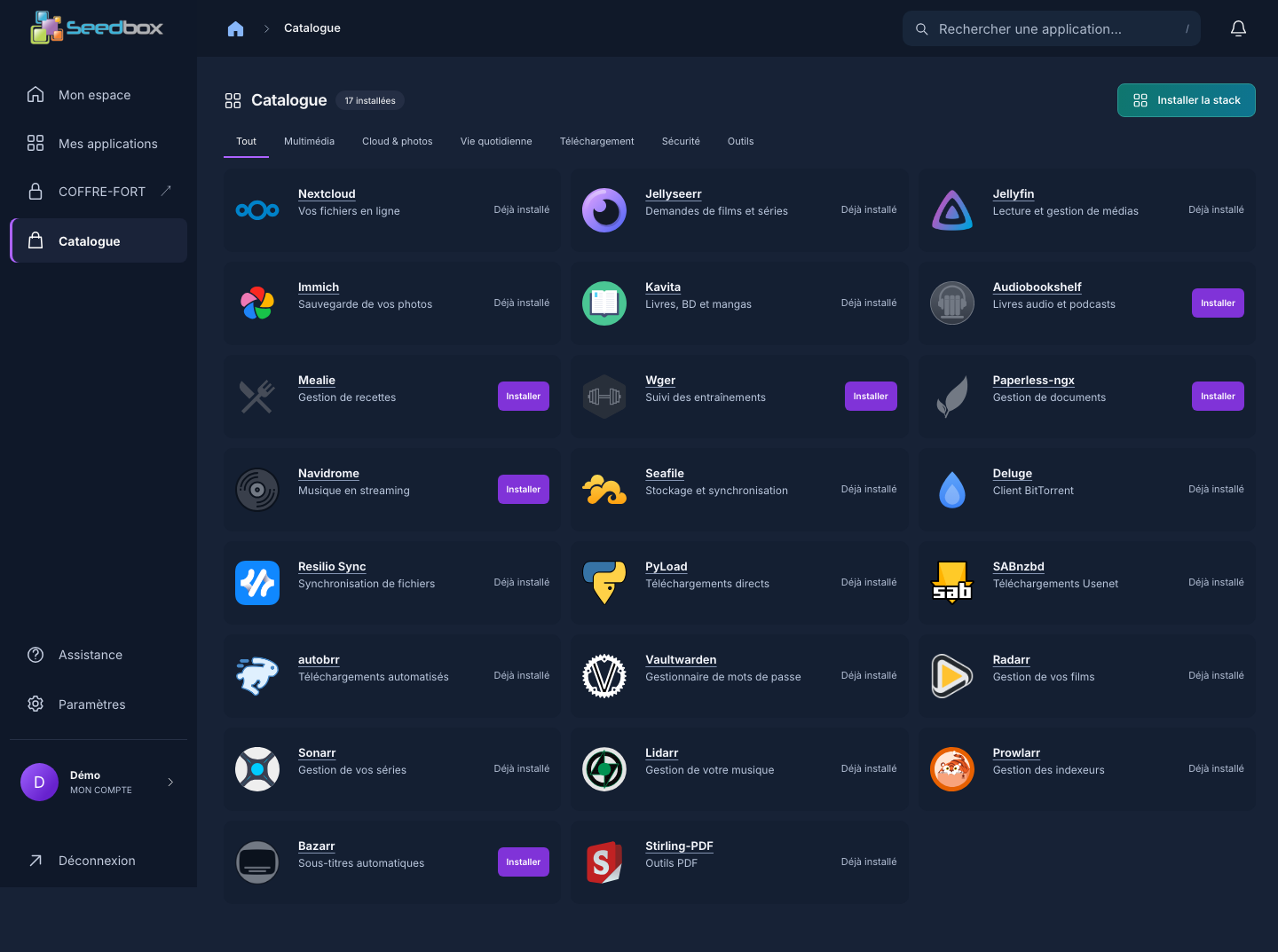Click the Installer la stack button
The height and width of the screenshot is (952, 1278).
1186,100
